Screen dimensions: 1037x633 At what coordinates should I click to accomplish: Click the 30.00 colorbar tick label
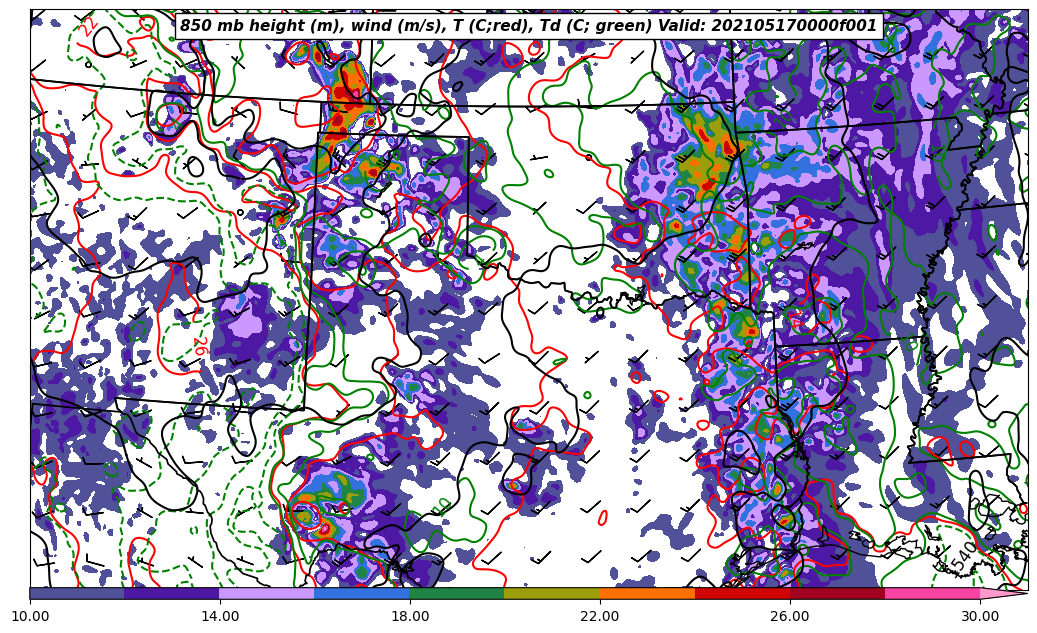pos(980,617)
